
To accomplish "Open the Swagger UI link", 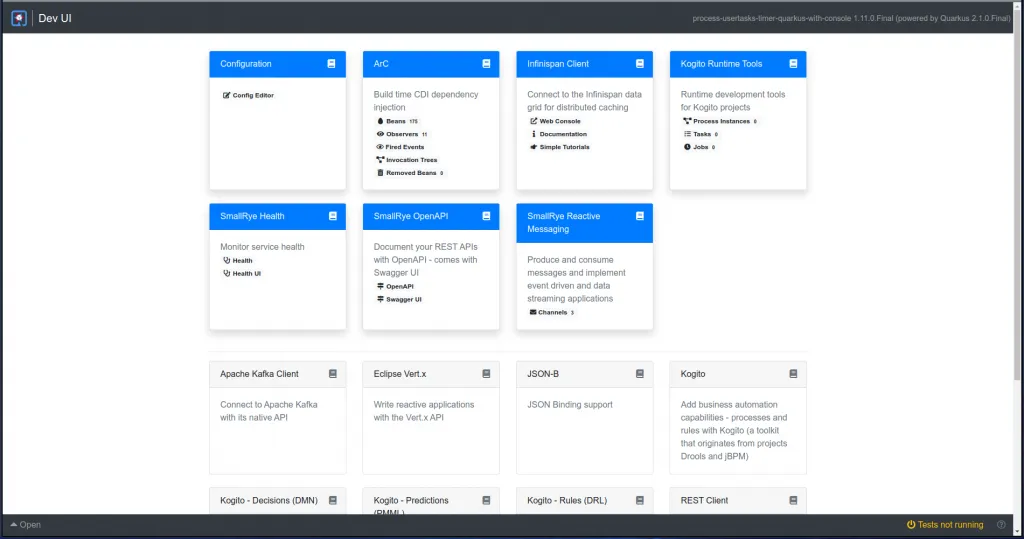I will tap(399, 299).
